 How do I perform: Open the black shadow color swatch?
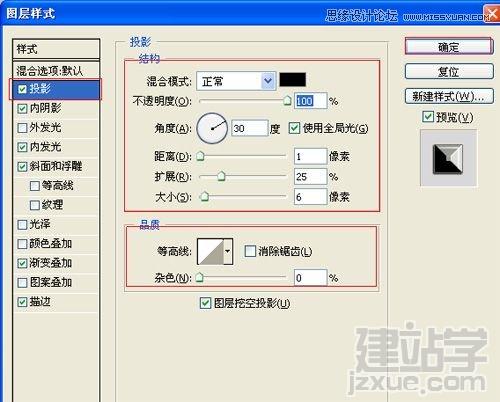point(292,80)
